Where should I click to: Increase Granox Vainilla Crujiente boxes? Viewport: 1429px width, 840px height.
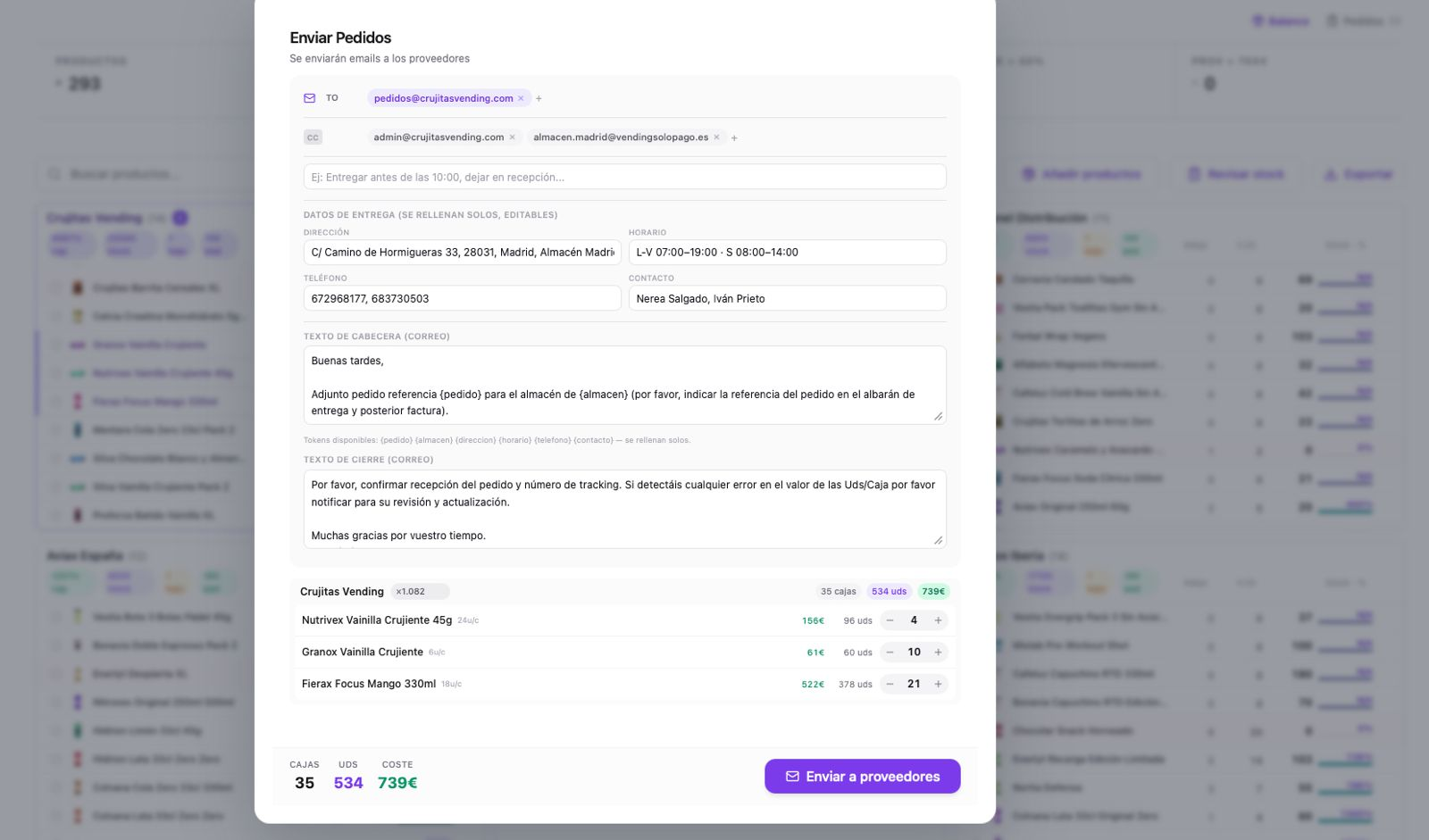[938, 653]
